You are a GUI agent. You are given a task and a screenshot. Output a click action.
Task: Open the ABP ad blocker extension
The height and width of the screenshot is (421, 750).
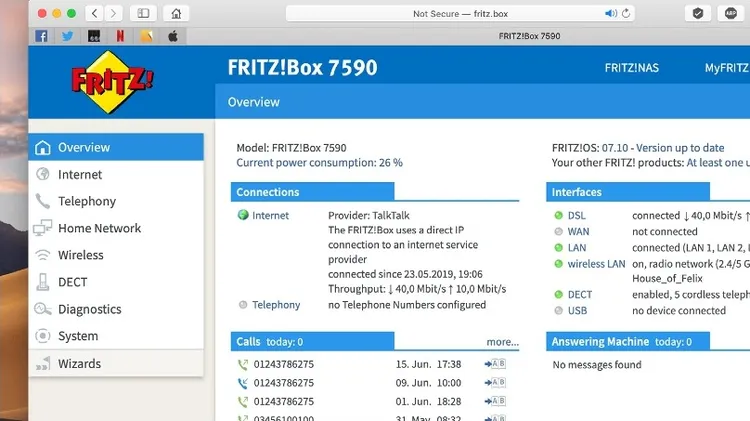click(x=730, y=13)
